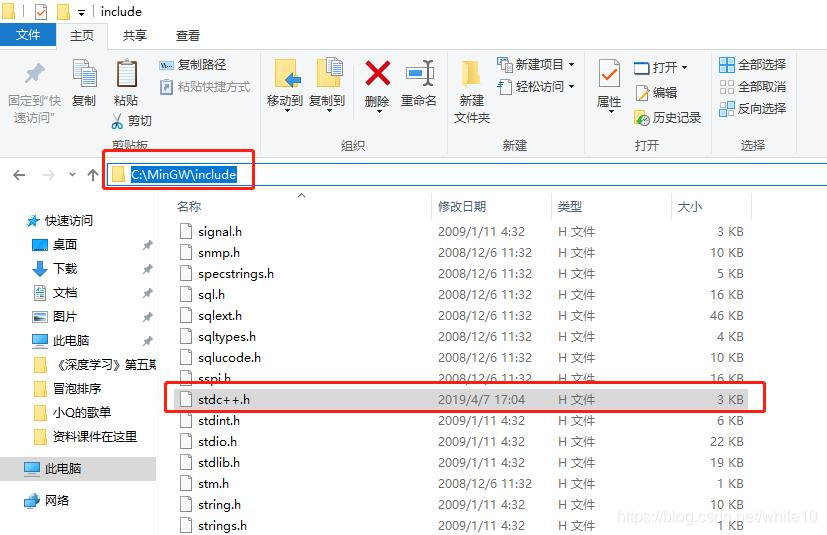Click Select all (全部选择)

coord(753,64)
